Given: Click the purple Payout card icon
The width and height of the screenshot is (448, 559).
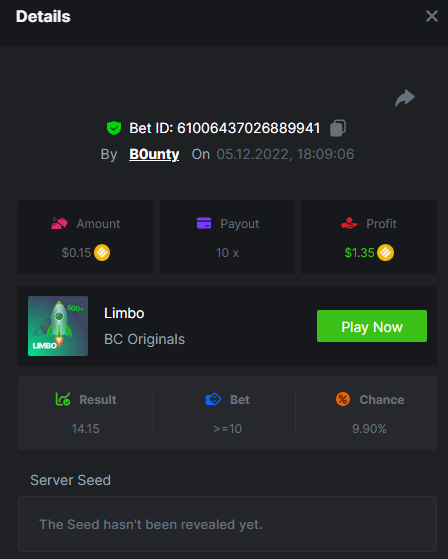Looking at the screenshot, I should [204, 223].
